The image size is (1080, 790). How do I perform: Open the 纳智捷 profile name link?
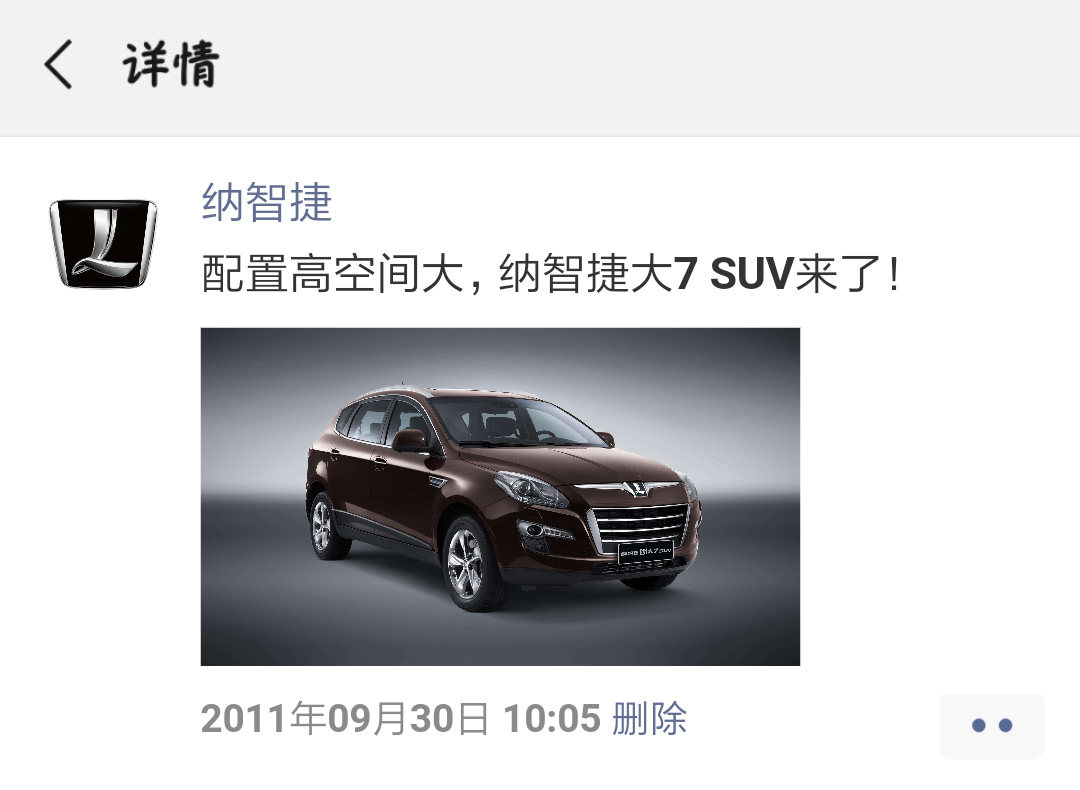[x=267, y=202]
